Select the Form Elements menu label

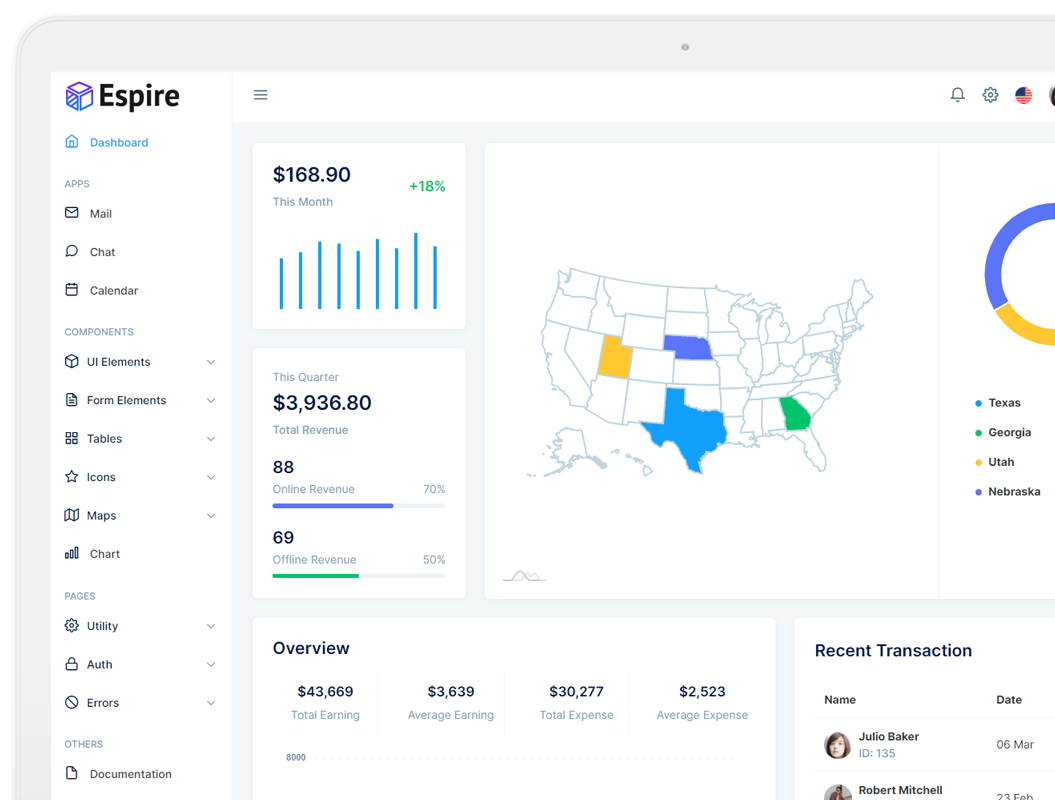pos(126,400)
